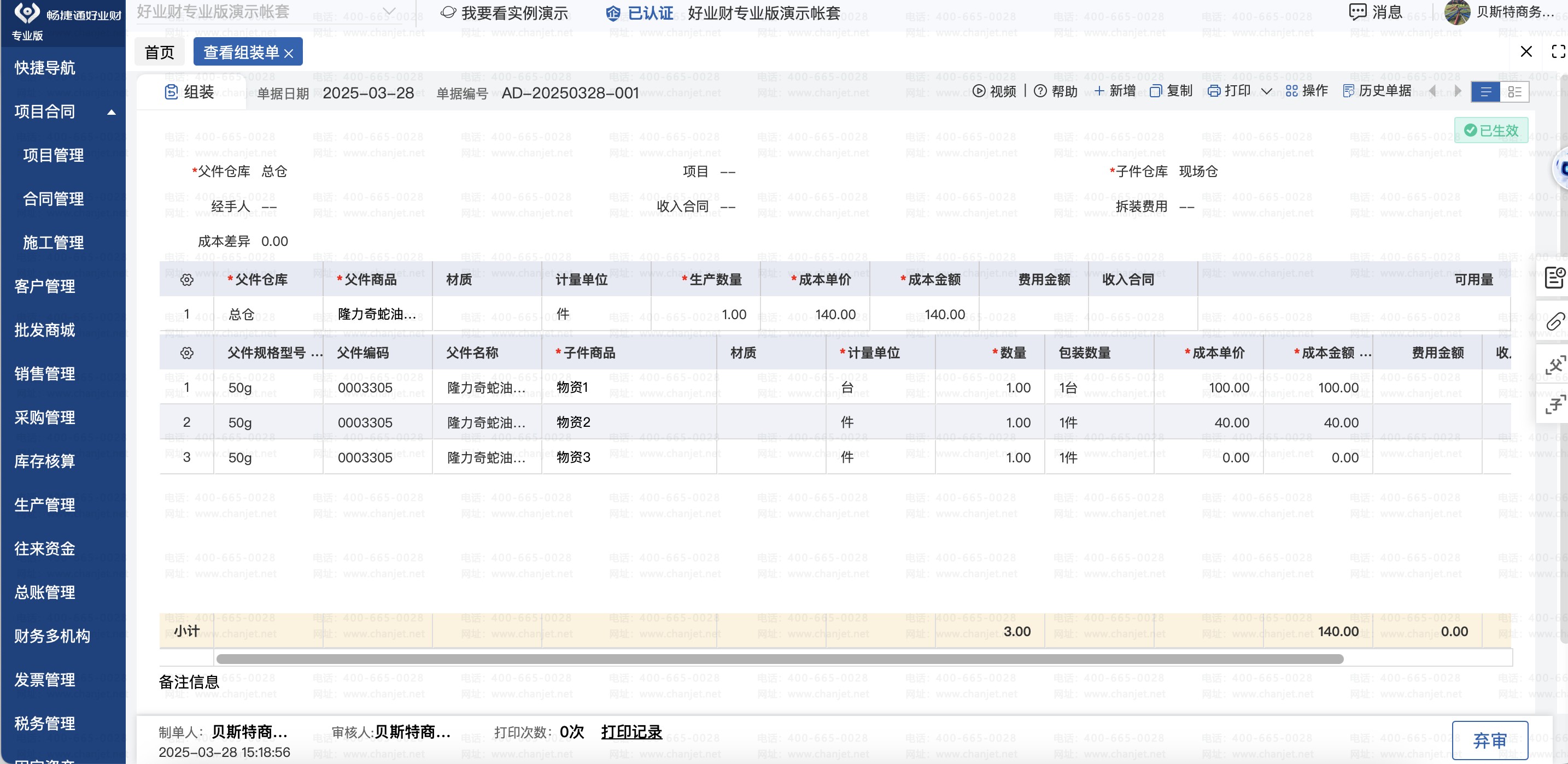Open 施工管理 submenu item
Image resolution: width=1568 pixels, height=764 pixels.
click(54, 243)
